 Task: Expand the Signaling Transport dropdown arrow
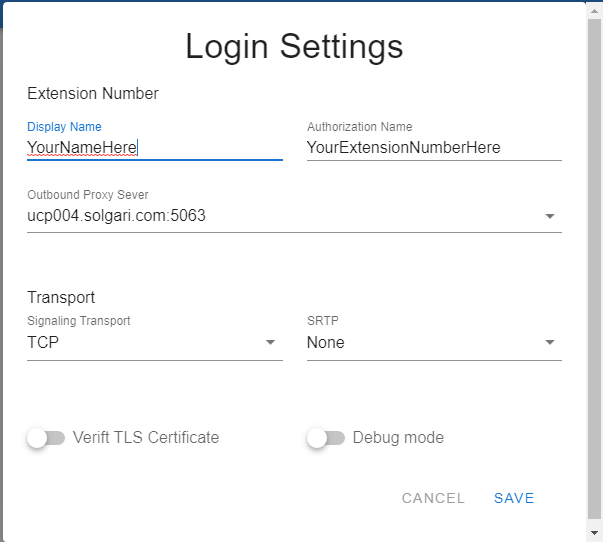(x=270, y=343)
